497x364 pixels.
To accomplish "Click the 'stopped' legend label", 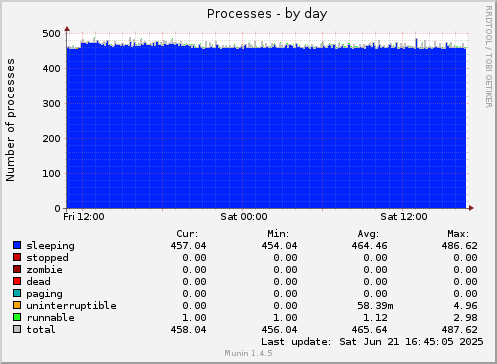I will pos(47,258).
